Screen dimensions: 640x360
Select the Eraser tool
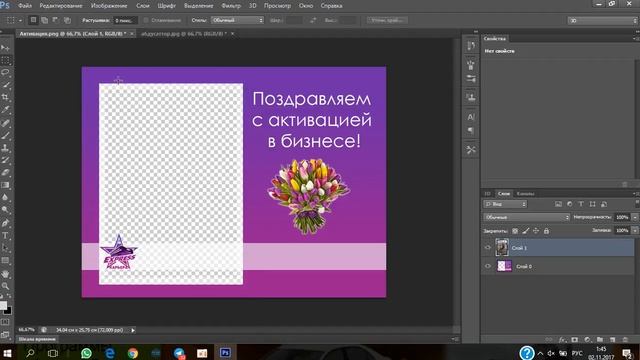coord(5,173)
